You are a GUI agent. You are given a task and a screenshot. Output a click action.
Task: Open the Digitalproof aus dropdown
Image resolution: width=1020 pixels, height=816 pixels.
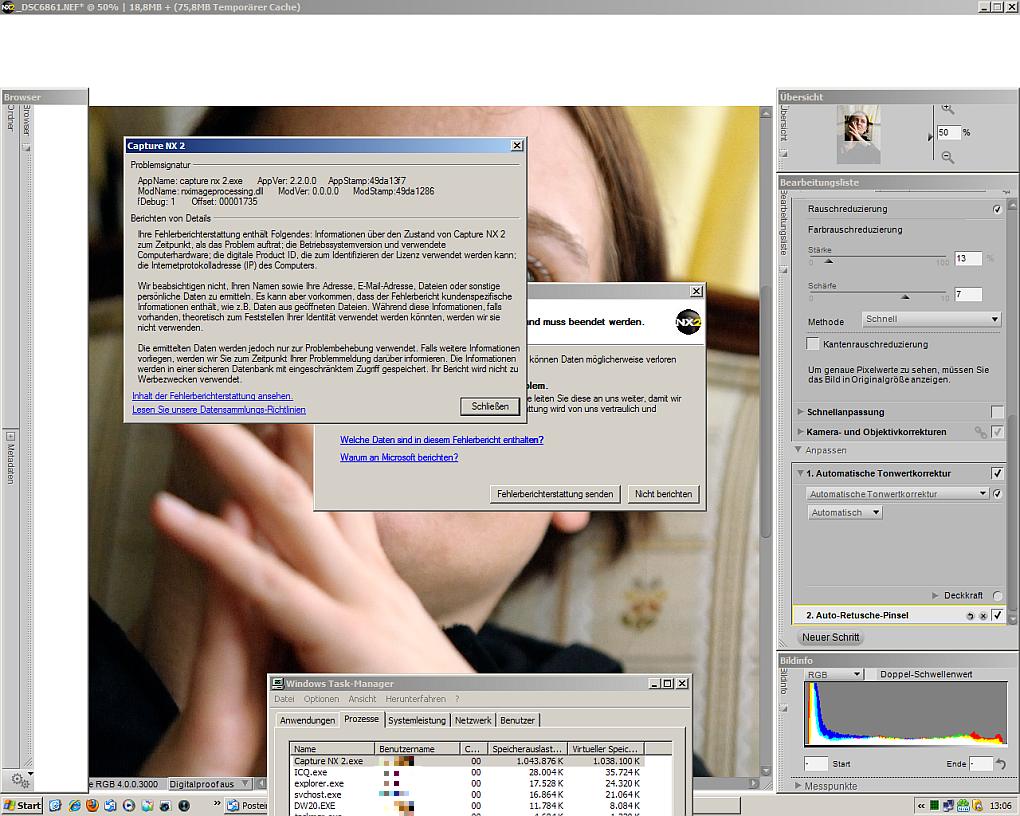[209, 784]
